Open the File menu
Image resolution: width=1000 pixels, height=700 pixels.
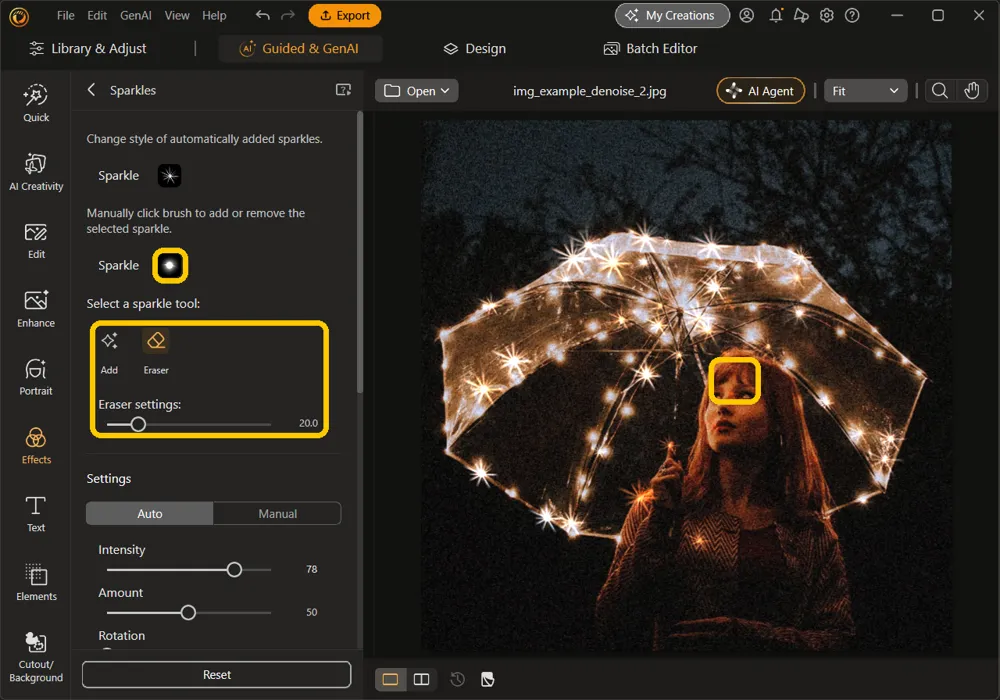(x=66, y=15)
